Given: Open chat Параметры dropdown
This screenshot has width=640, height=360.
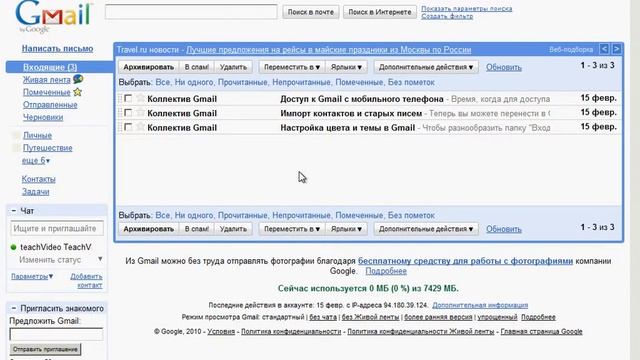Looking at the screenshot, I should coord(32,276).
